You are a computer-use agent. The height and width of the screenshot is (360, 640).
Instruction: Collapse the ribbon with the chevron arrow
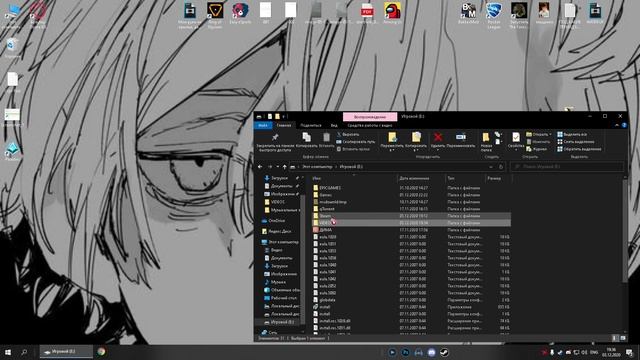617,125
